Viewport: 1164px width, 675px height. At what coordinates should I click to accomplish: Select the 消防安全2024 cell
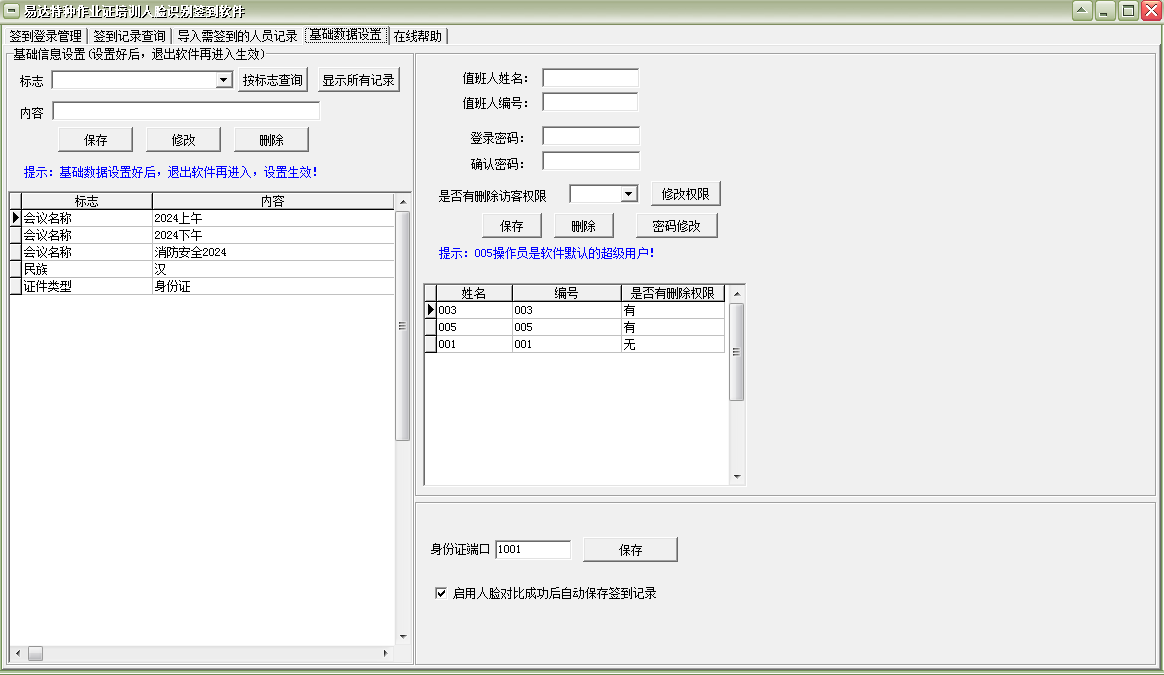(272, 252)
